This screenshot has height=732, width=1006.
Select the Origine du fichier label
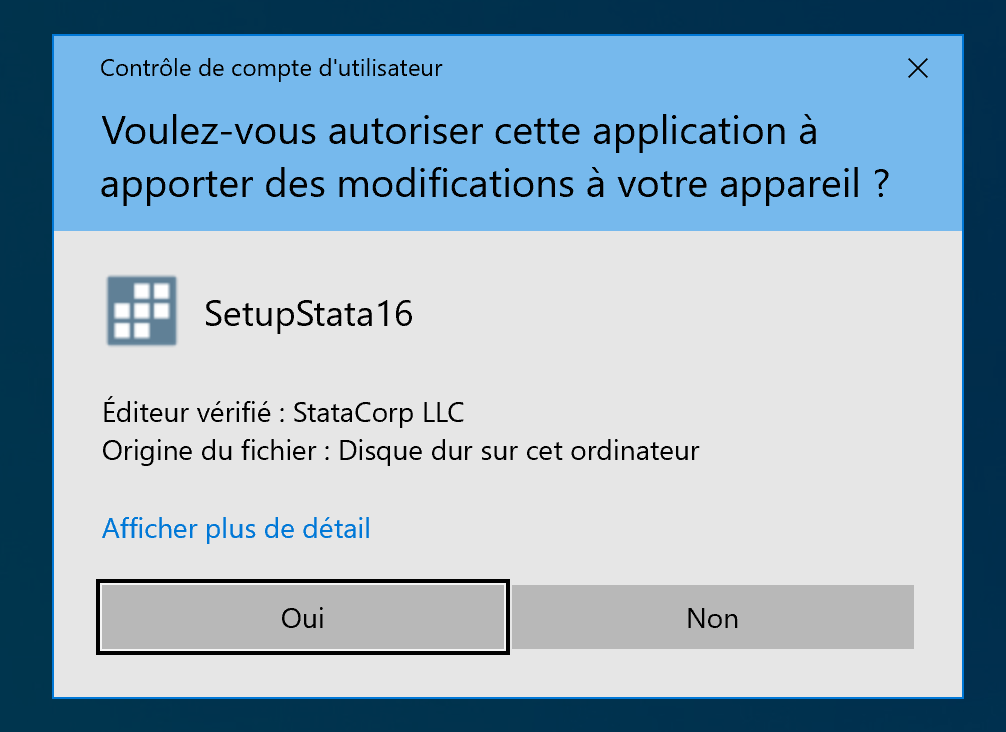point(208,450)
